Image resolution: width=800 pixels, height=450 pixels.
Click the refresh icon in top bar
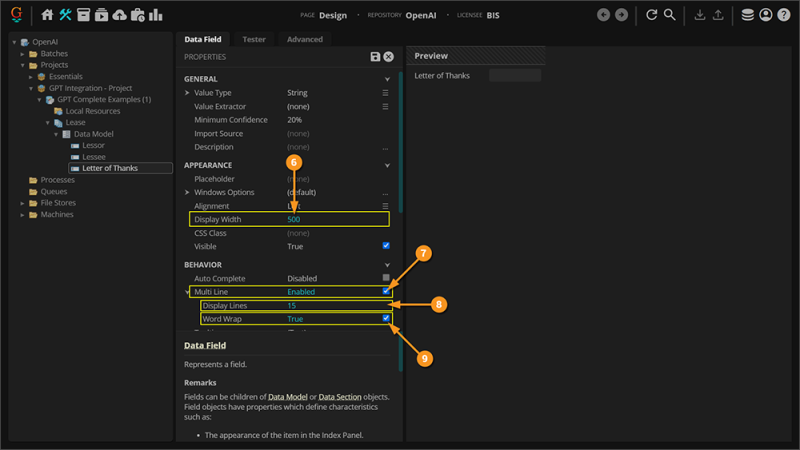click(652, 15)
